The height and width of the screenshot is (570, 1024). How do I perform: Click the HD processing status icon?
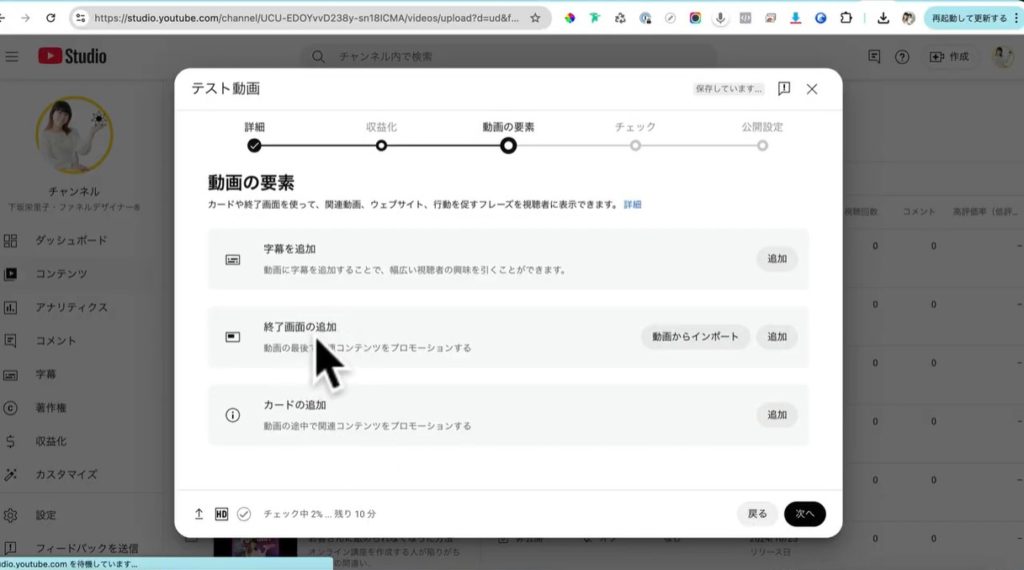pos(221,514)
